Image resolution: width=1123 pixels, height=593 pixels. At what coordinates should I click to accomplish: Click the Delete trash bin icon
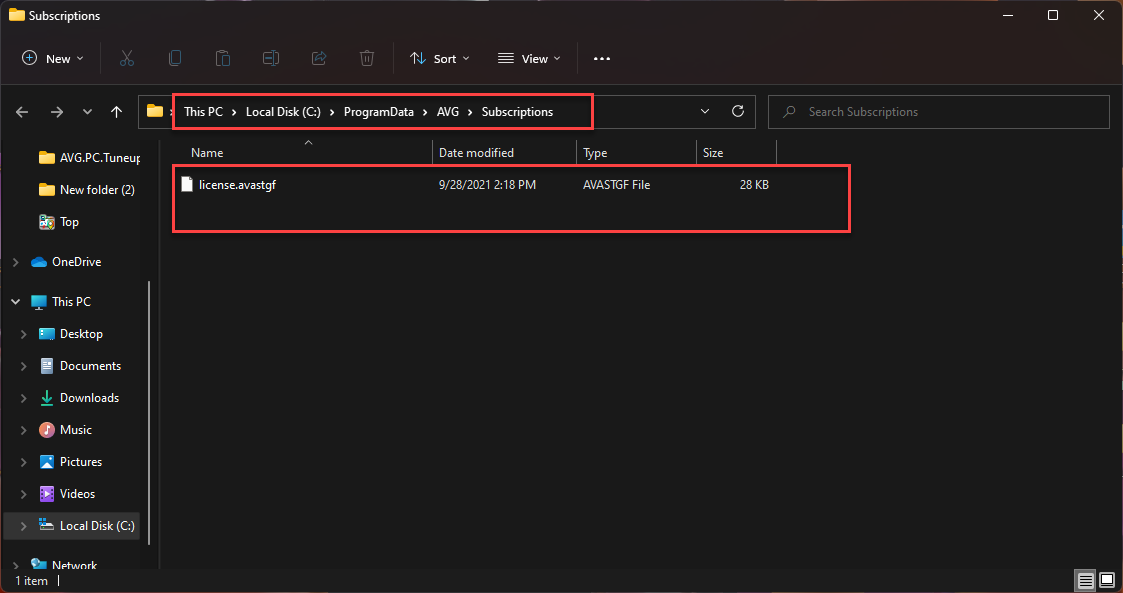(367, 59)
